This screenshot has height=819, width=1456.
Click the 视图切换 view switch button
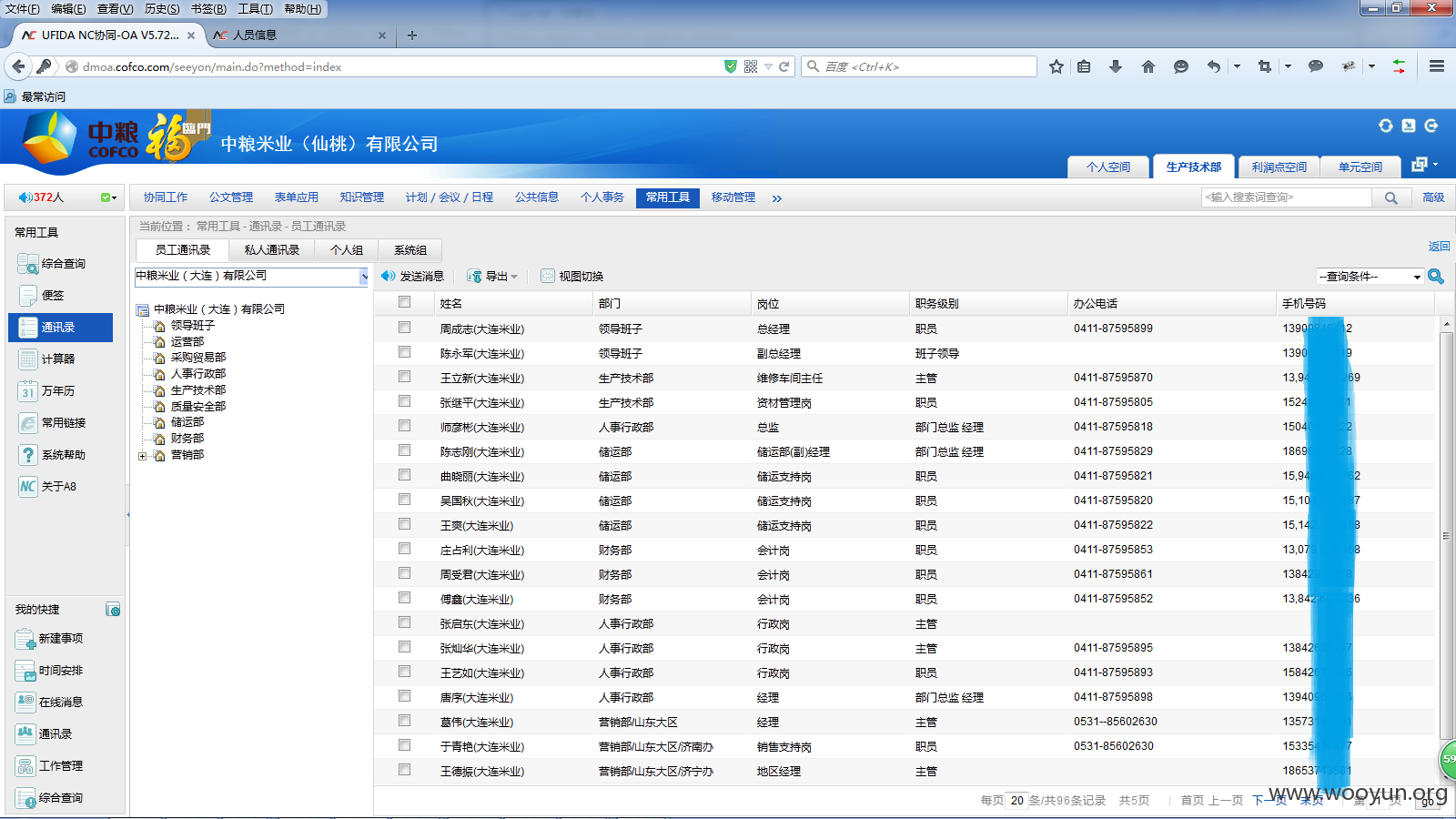tap(572, 276)
